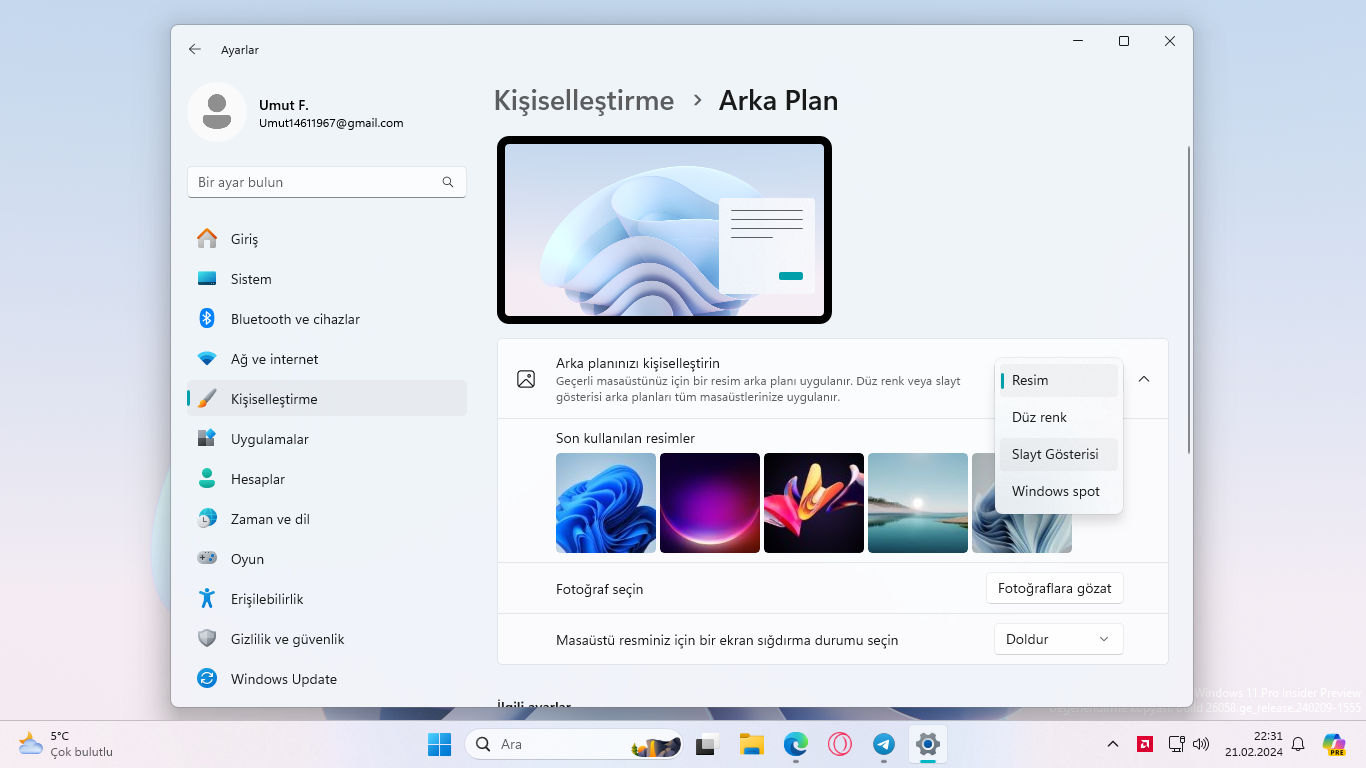1366x768 pixels.
Task: Click the Masaüstü resminiz için fit label
Action: tap(727, 640)
